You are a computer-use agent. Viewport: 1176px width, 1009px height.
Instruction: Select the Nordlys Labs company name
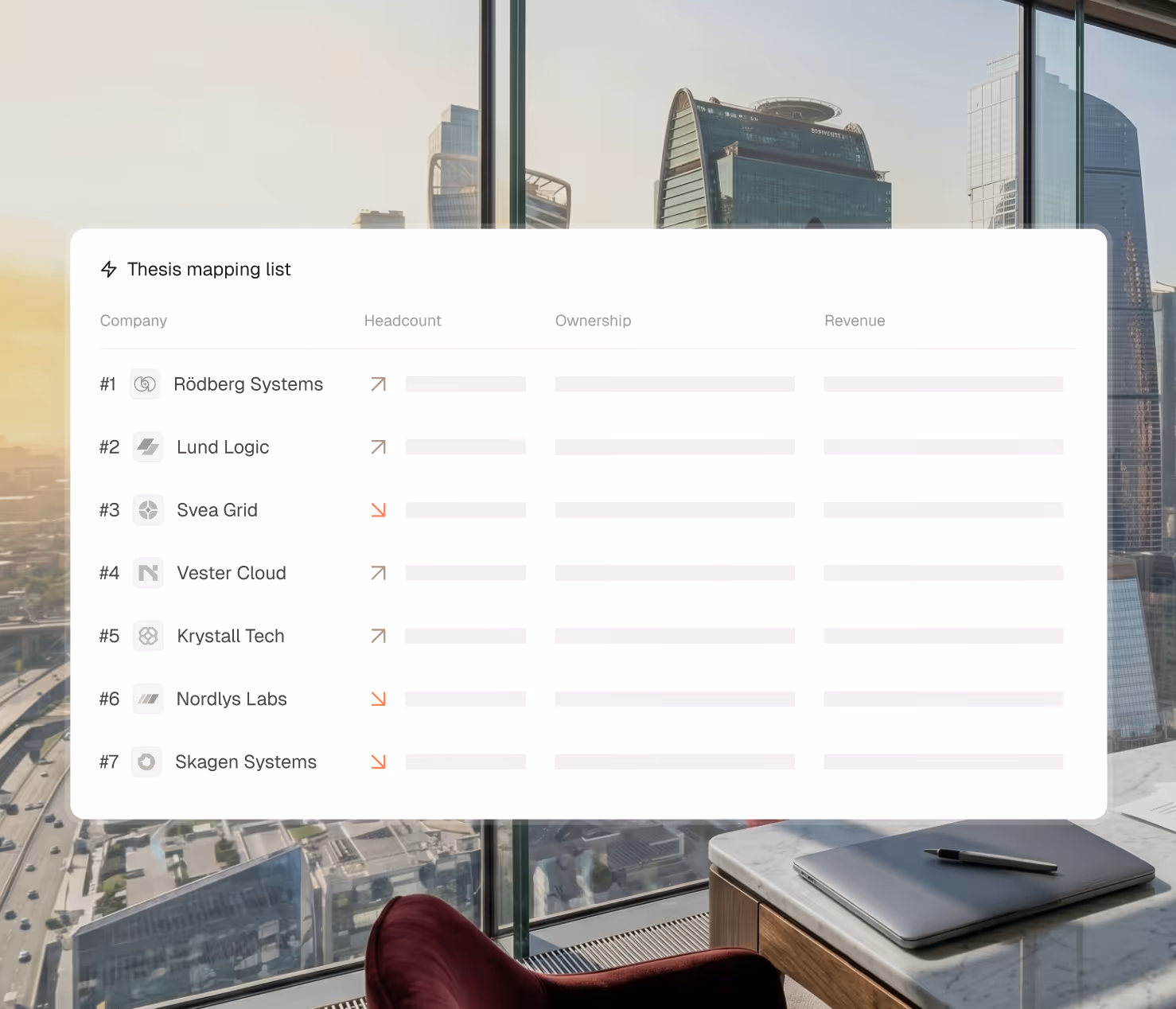click(232, 699)
